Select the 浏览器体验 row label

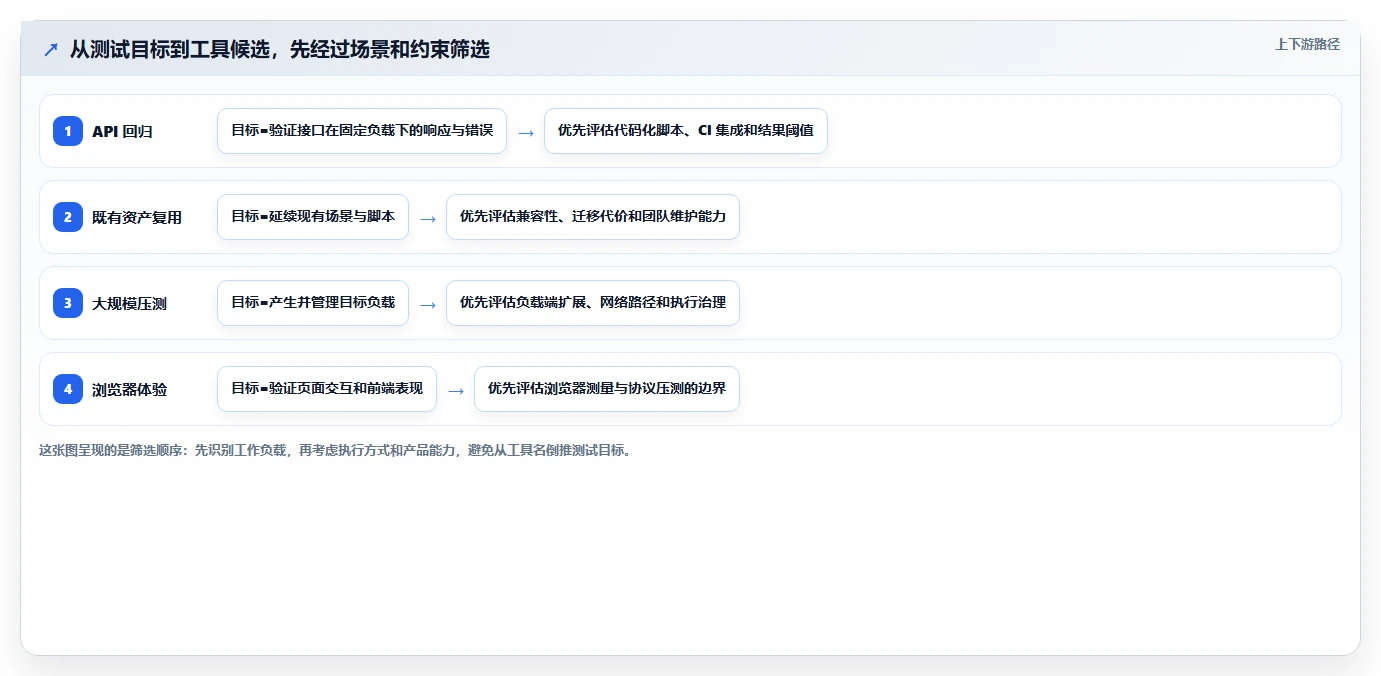[129, 389]
